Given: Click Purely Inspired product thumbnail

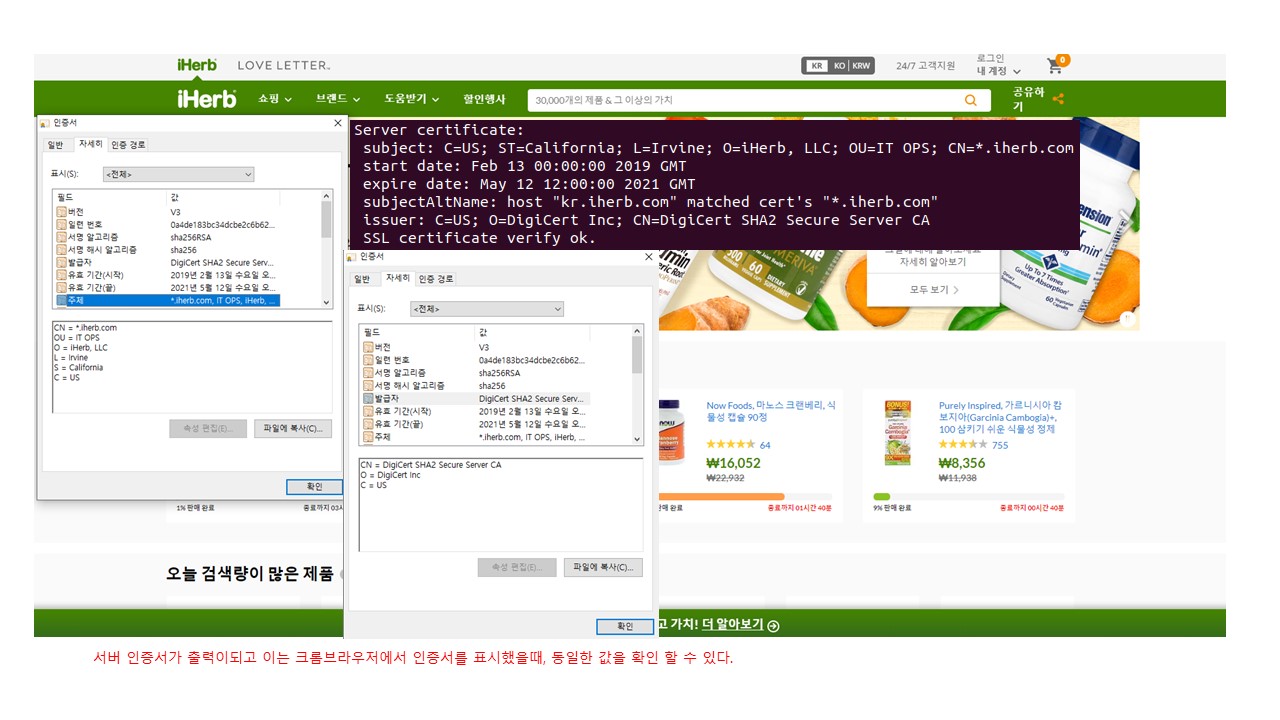Looking at the screenshot, I should click(x=898, y=433).
